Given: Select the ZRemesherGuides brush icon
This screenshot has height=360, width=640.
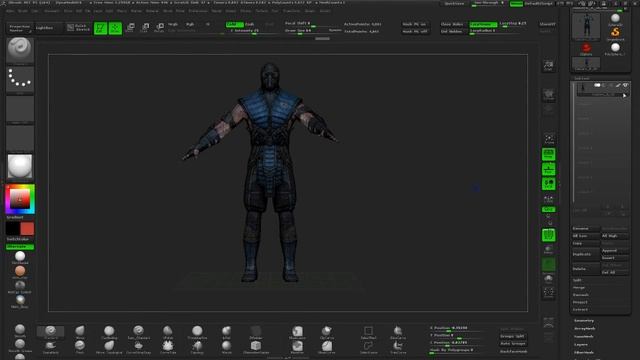Looking at the screenshot, I should pyautogui.click(x=256, y=347).
